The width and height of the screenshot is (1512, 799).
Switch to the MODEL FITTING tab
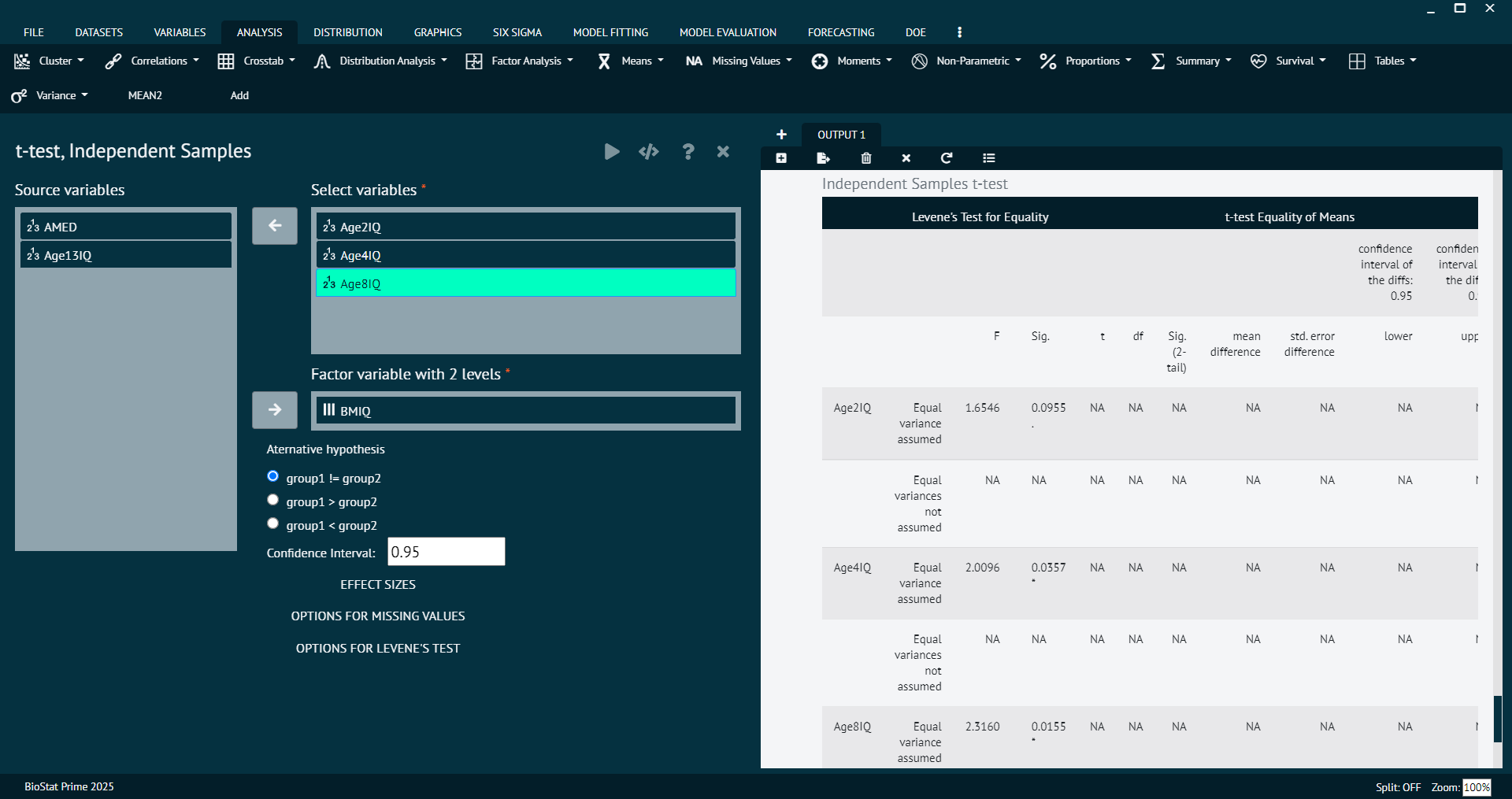point(611,32)
